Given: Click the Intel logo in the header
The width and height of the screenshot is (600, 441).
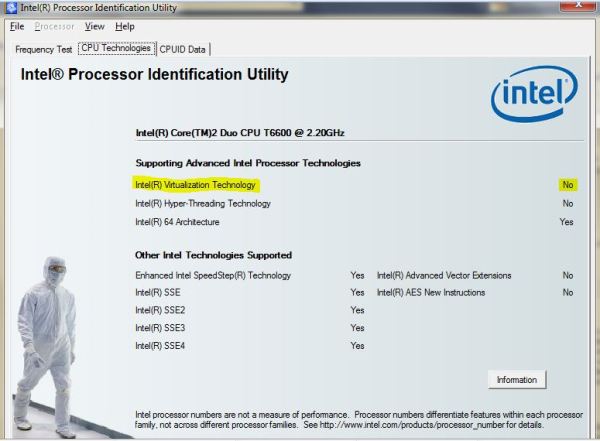Looking at the screenshot, I should (533, 98).
